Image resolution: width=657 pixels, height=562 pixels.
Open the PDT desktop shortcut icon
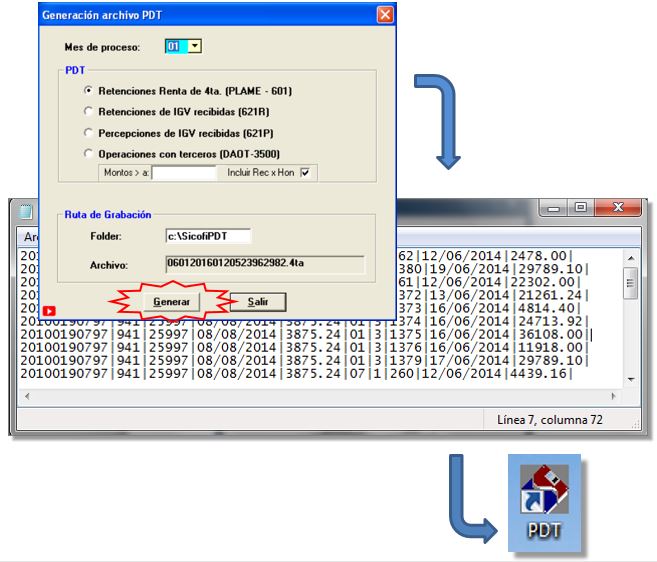tap(544, 502)
